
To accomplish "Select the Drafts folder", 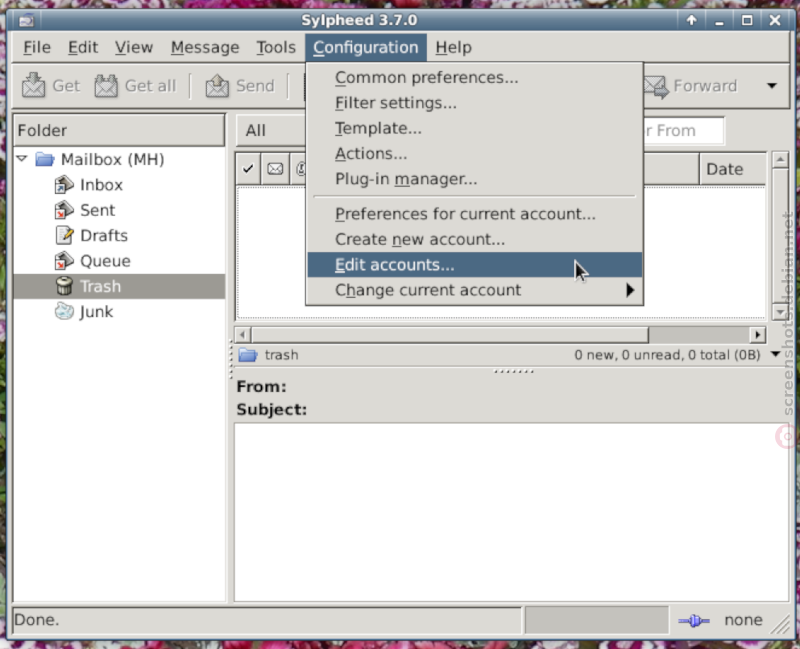I will coord(104,236).
